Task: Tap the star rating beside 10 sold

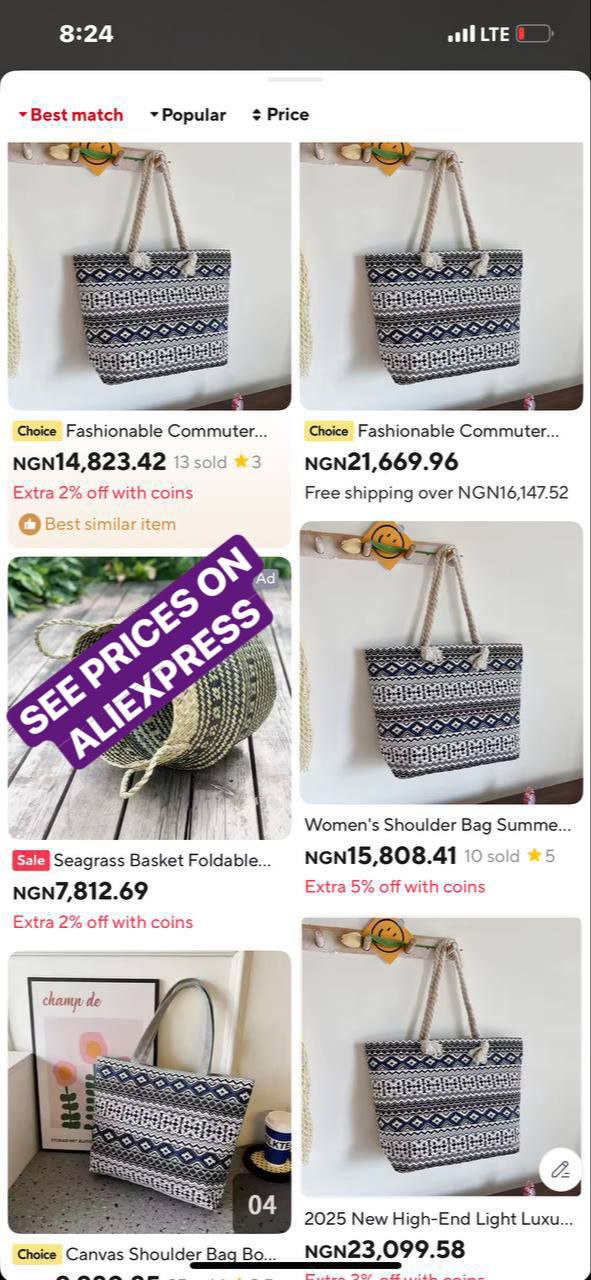Action: [x=541, y=856]
